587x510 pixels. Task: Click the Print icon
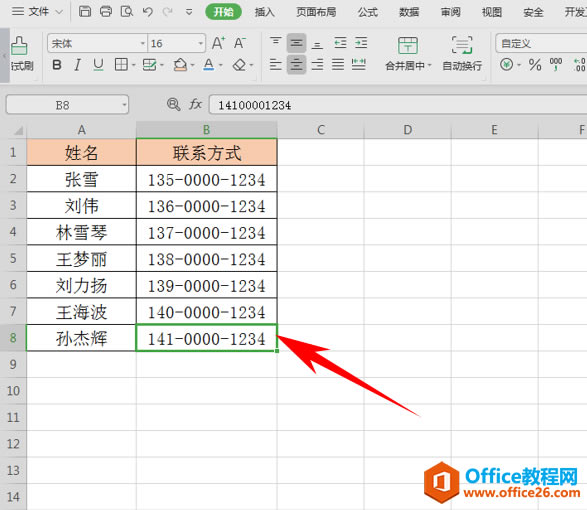pos(106,12)
